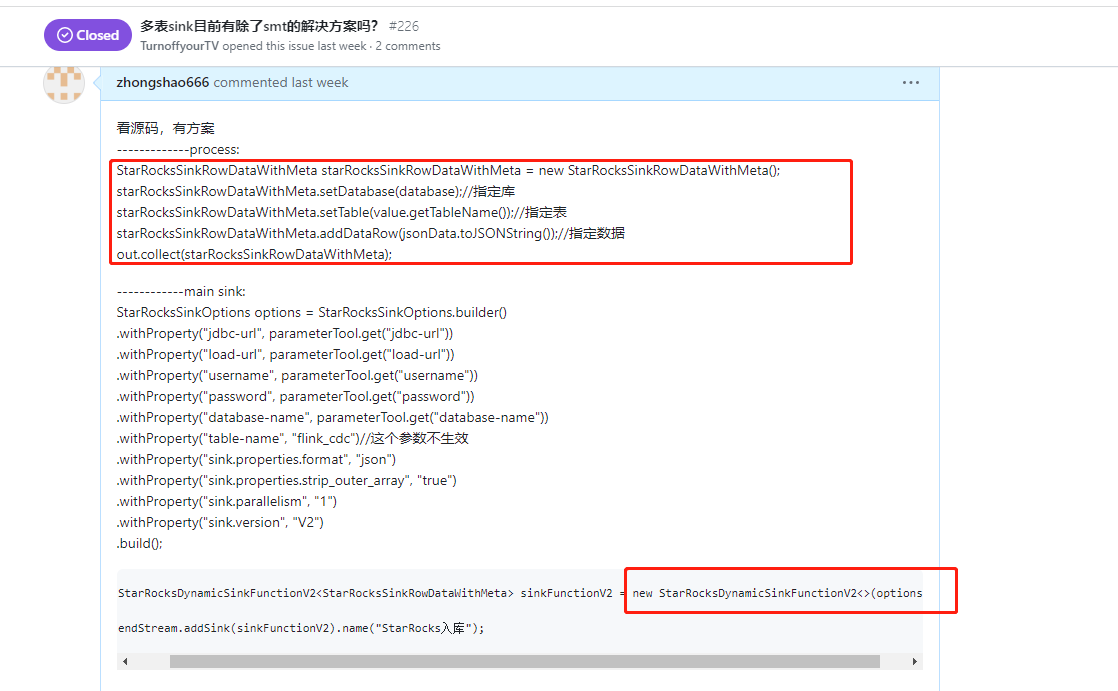Image resolution: width=1118 pixels, height=691 pixels.
Task: Click the code block horizontal scrollbar thumb
Action: point(524,662)
